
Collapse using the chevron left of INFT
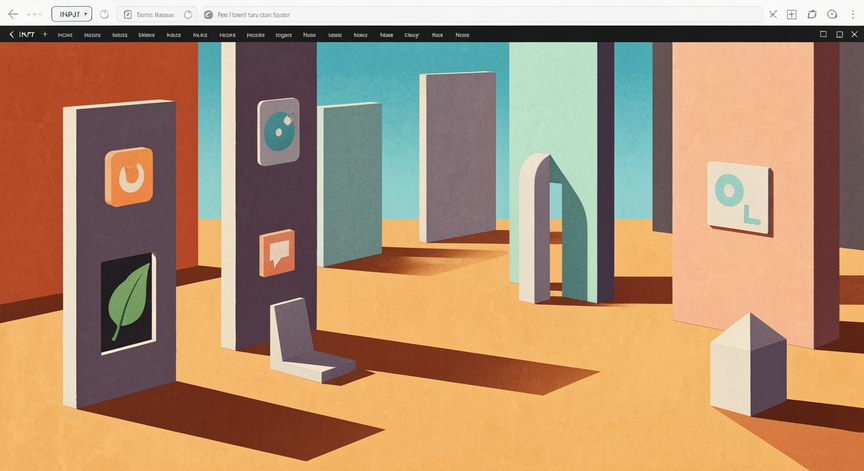point(12,34)
